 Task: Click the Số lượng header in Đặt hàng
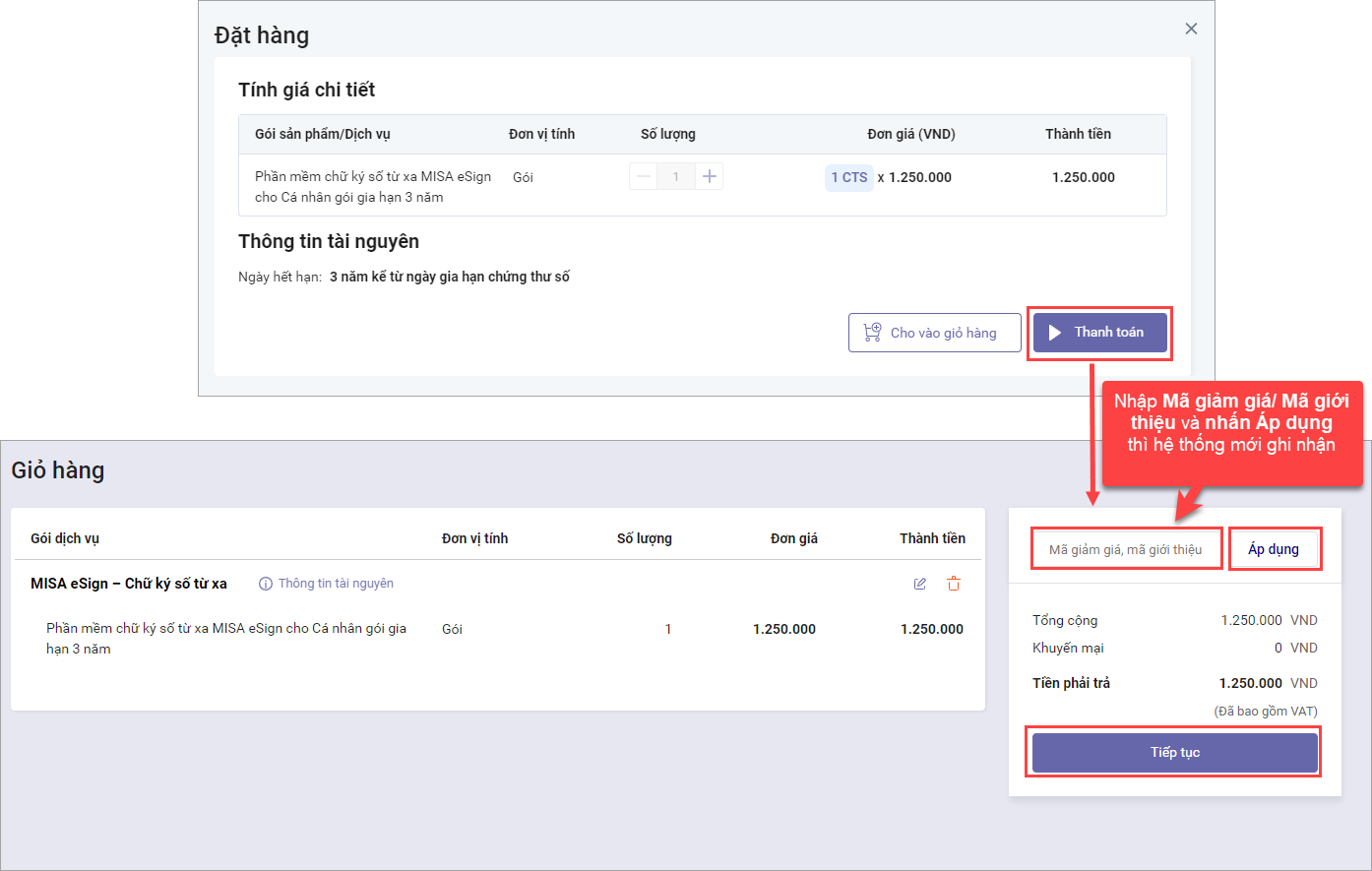coord(668,134)
